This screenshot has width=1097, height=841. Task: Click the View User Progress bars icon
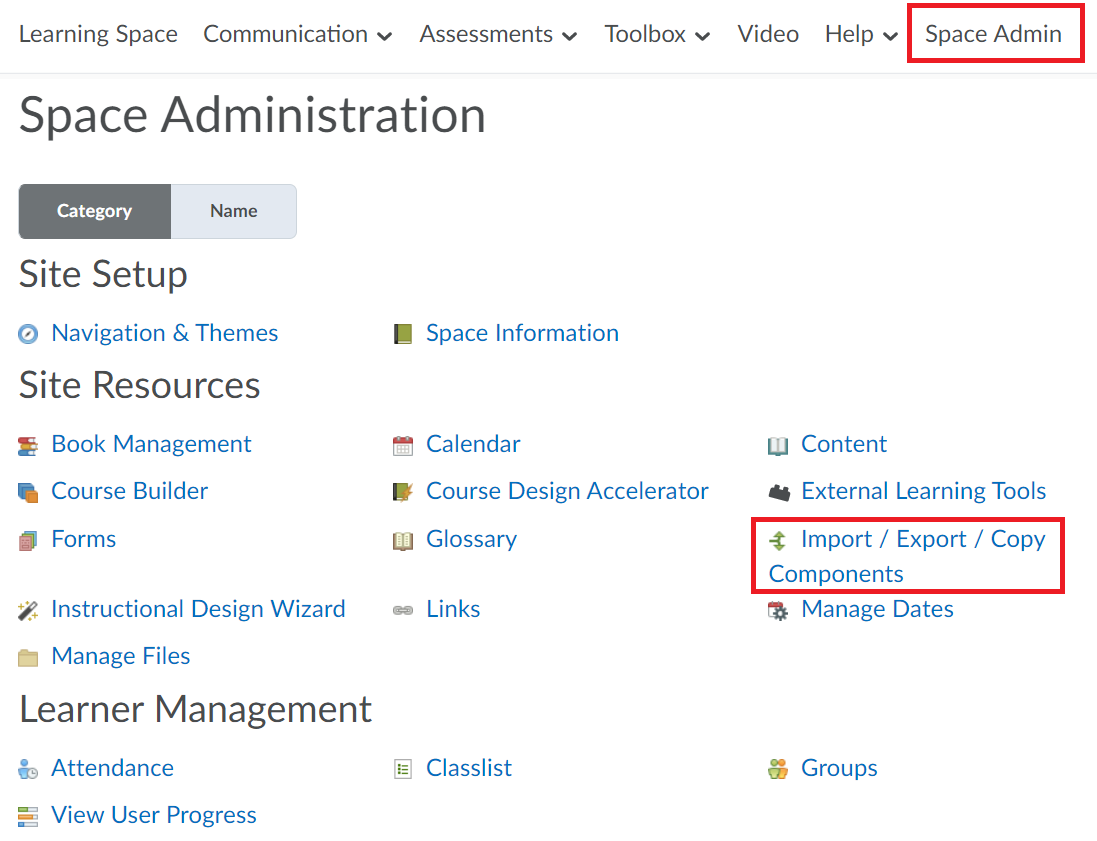tap(28, 817)
